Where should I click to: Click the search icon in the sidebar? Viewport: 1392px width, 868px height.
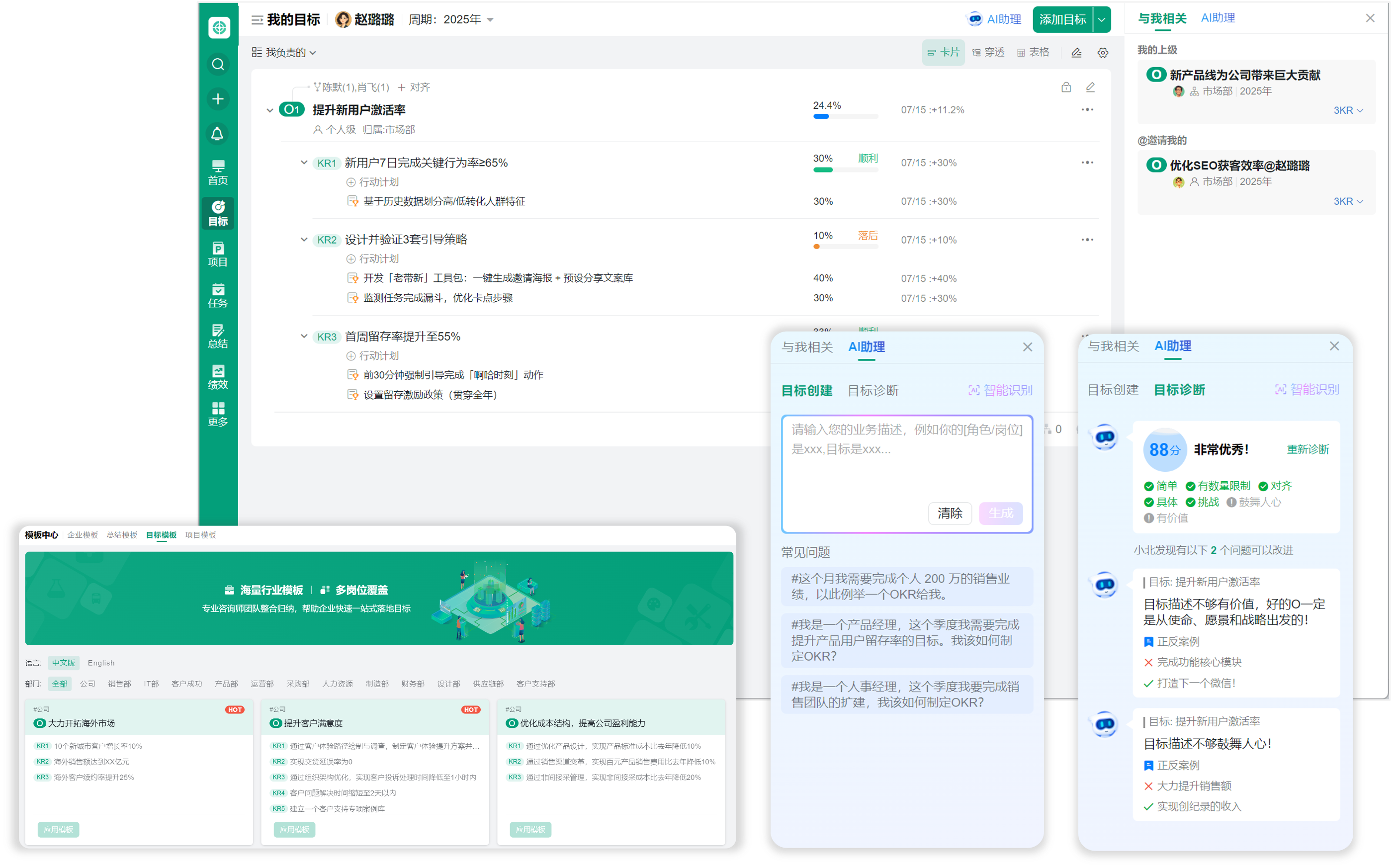pyautogui.click(x=218, y=64)
